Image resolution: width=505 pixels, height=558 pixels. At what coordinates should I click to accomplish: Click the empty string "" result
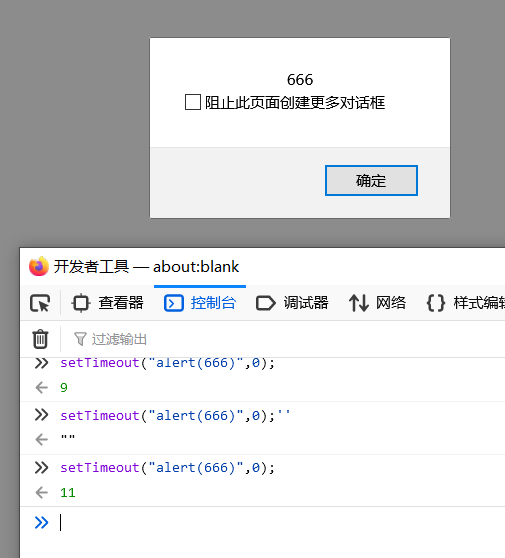click(68, 438)
